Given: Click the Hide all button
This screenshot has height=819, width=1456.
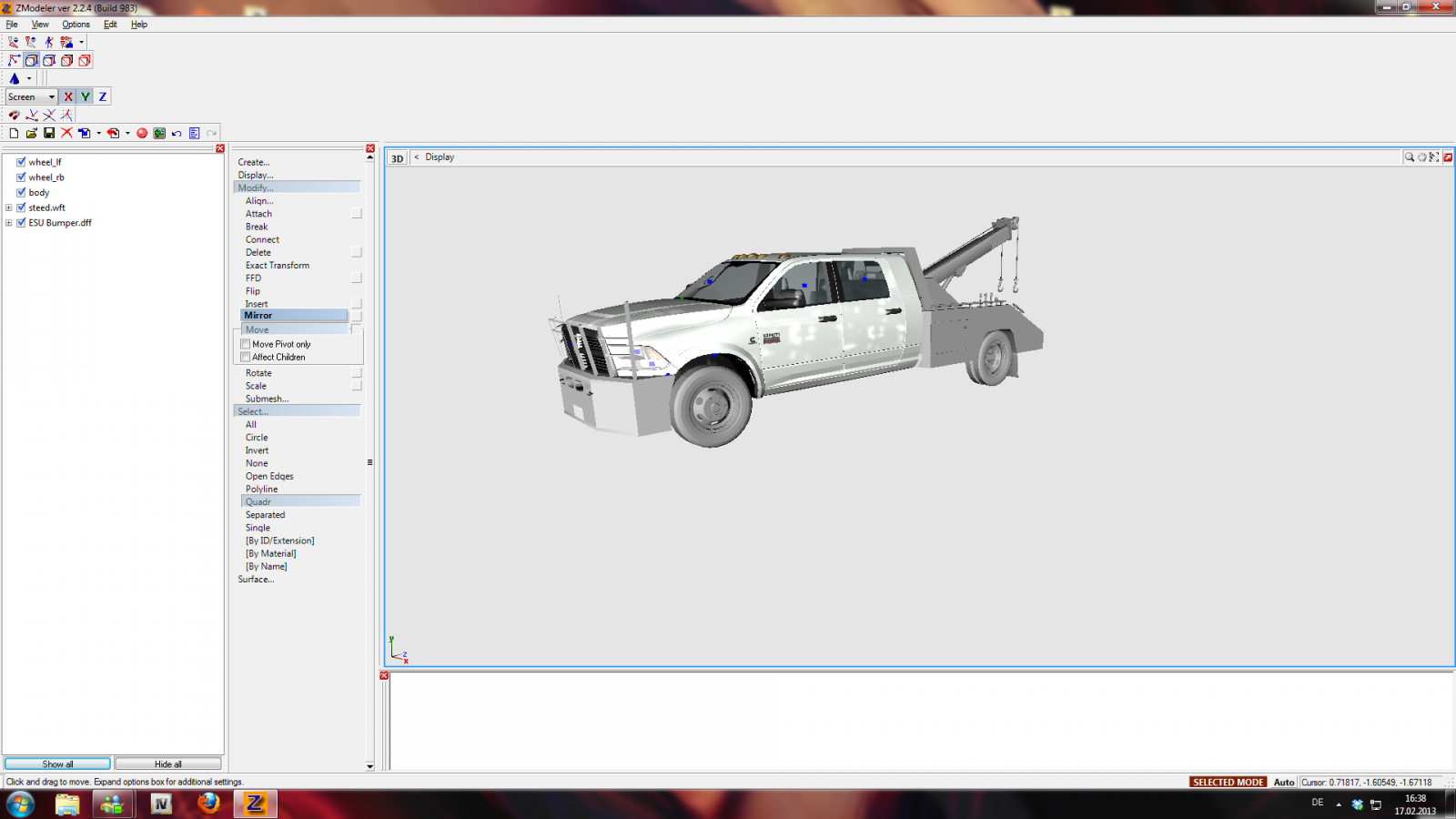Looking at the screenshot, I should point(167,763).
